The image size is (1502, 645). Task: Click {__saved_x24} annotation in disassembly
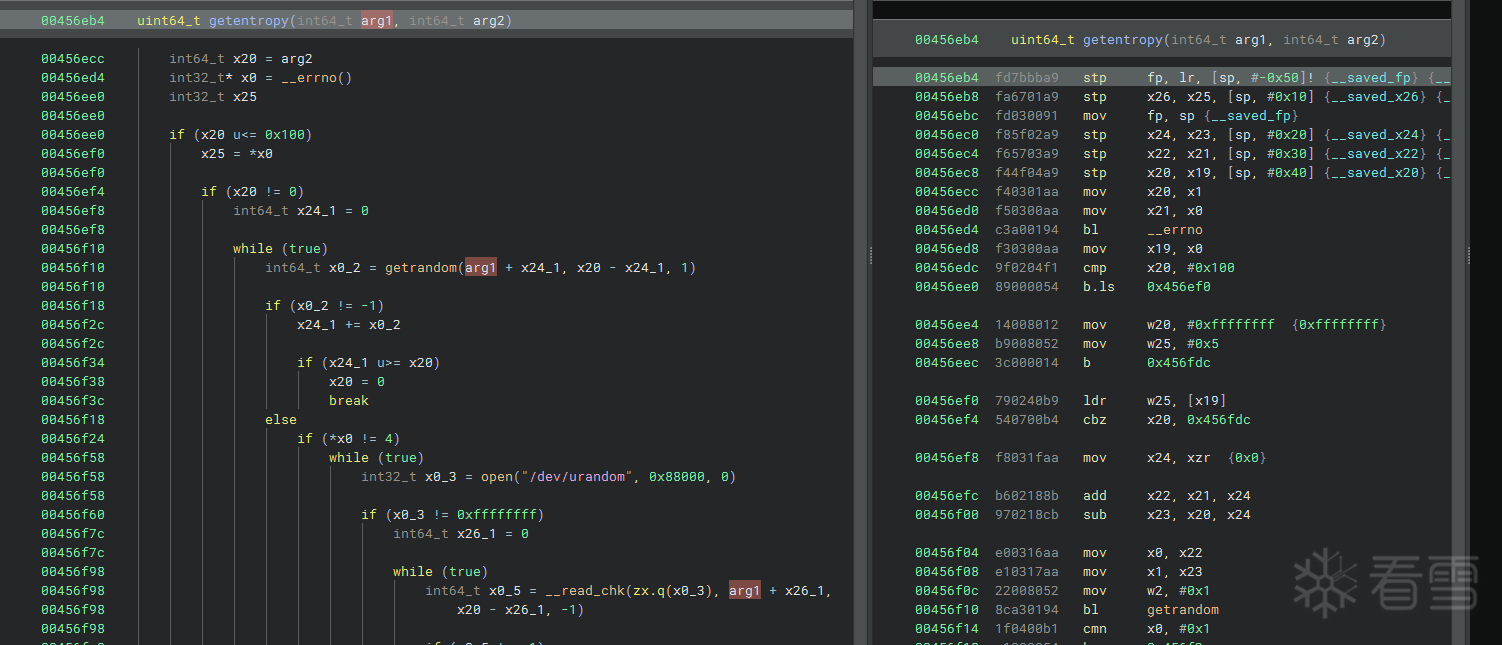pos(1375,135)
